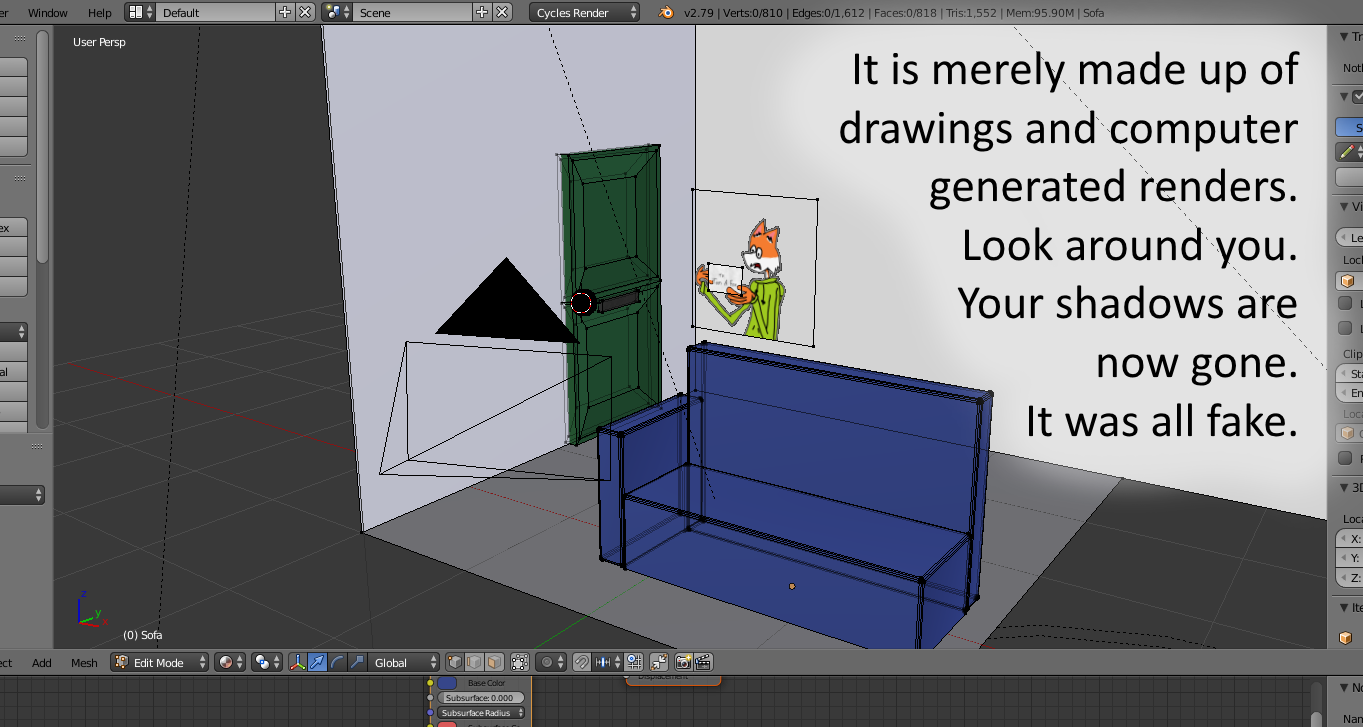Toggle proportional editing mode button
The width and height of the screenshot is (1363, 727).
coord(551,662)
